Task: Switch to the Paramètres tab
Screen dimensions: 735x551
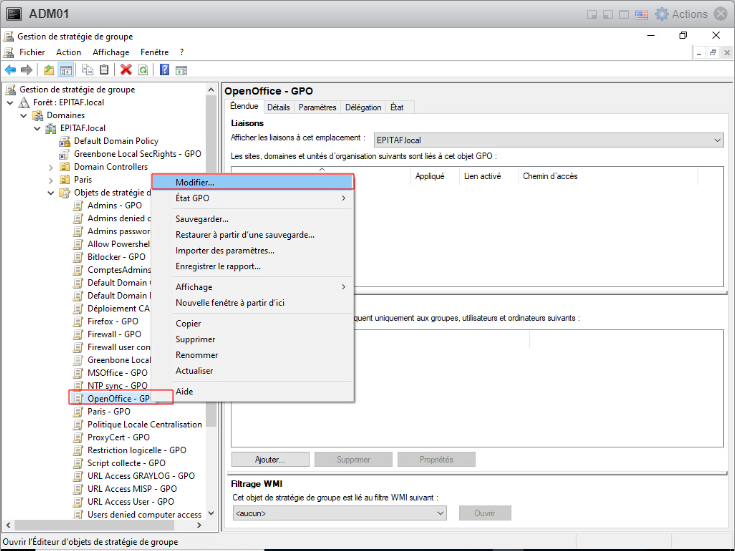Action: click(x=317, y=107)
